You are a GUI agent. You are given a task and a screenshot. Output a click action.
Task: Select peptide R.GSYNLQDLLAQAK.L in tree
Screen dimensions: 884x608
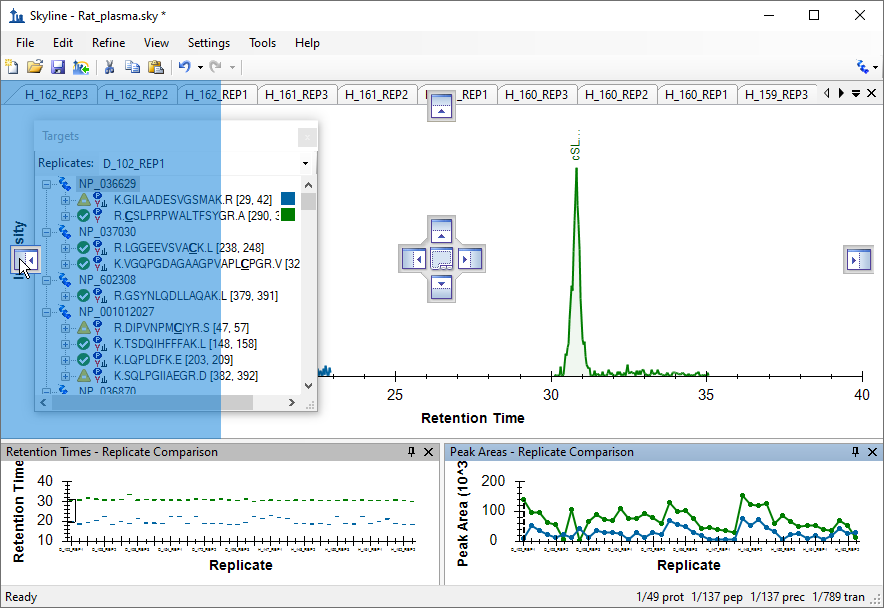tap(196, 296)
